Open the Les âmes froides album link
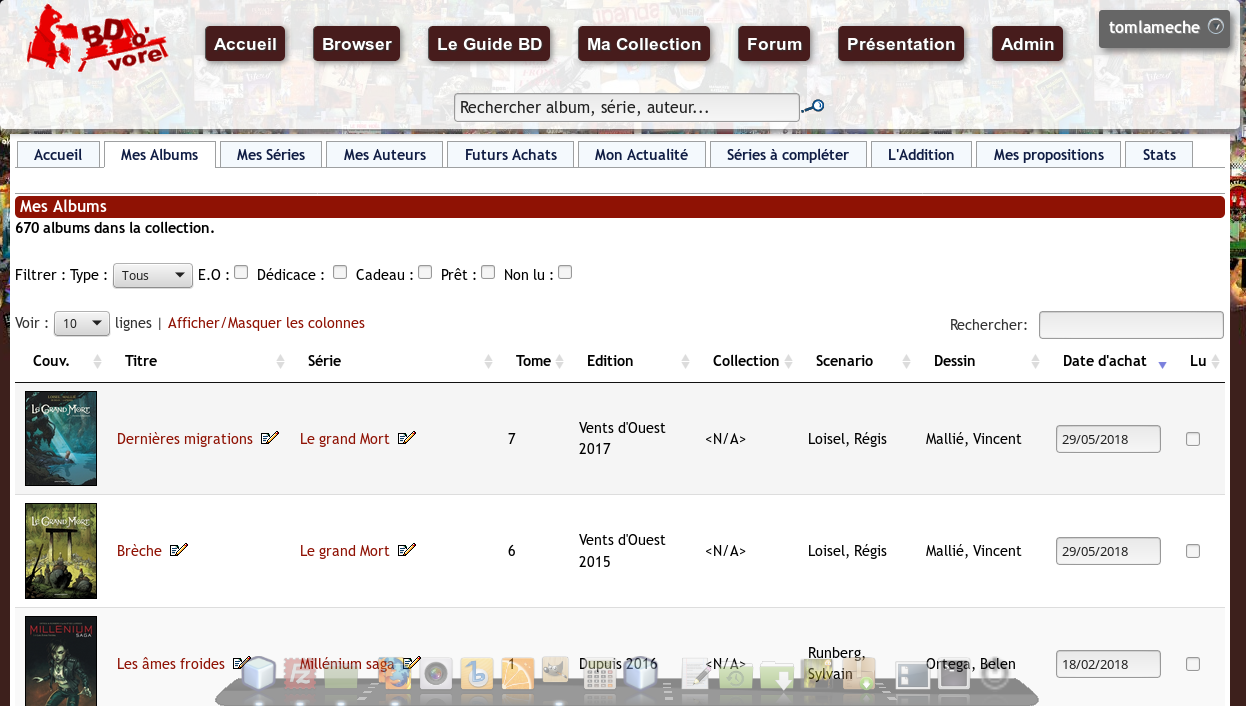The width and height of the screenshot is (1246, 706). [x=171, y=664]
